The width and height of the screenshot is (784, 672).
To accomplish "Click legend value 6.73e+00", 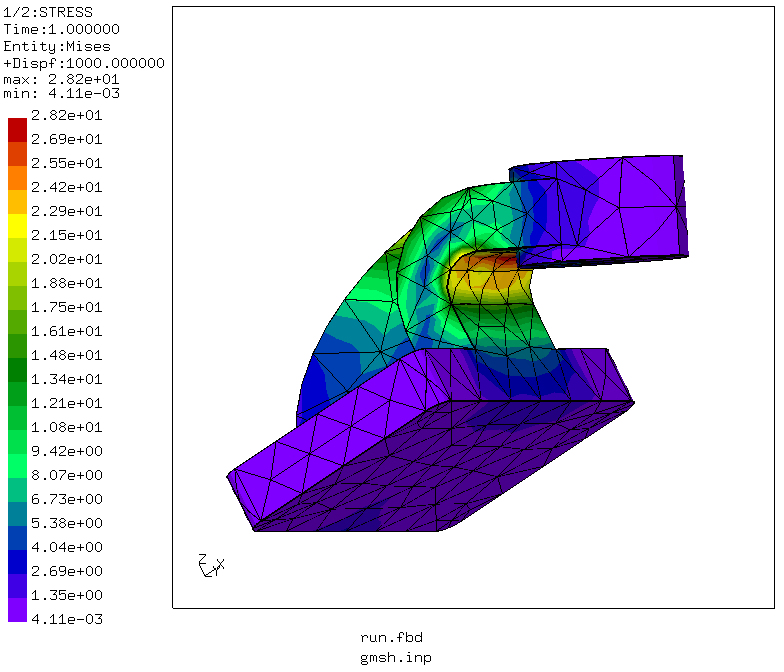I will (x=66, y=499).
